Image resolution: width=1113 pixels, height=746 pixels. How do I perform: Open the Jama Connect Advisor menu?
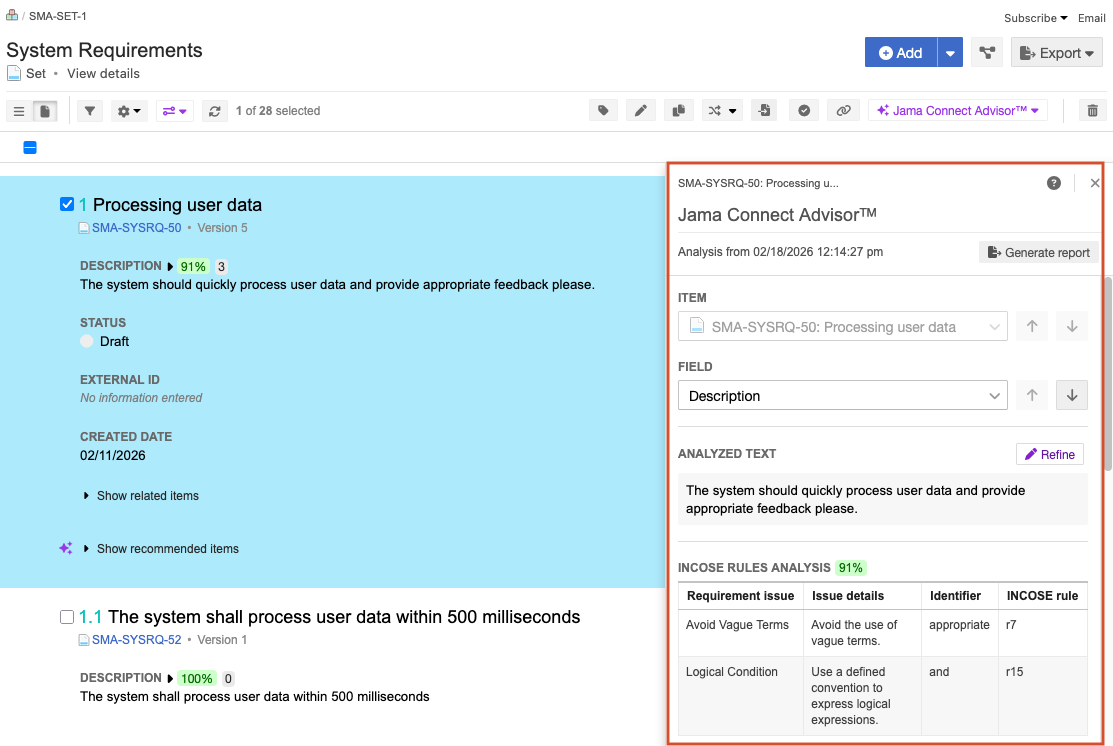coord(957,111)
